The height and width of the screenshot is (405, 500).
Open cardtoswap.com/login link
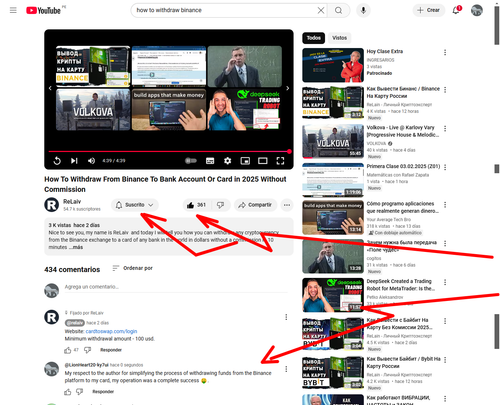tap(111, 331)
